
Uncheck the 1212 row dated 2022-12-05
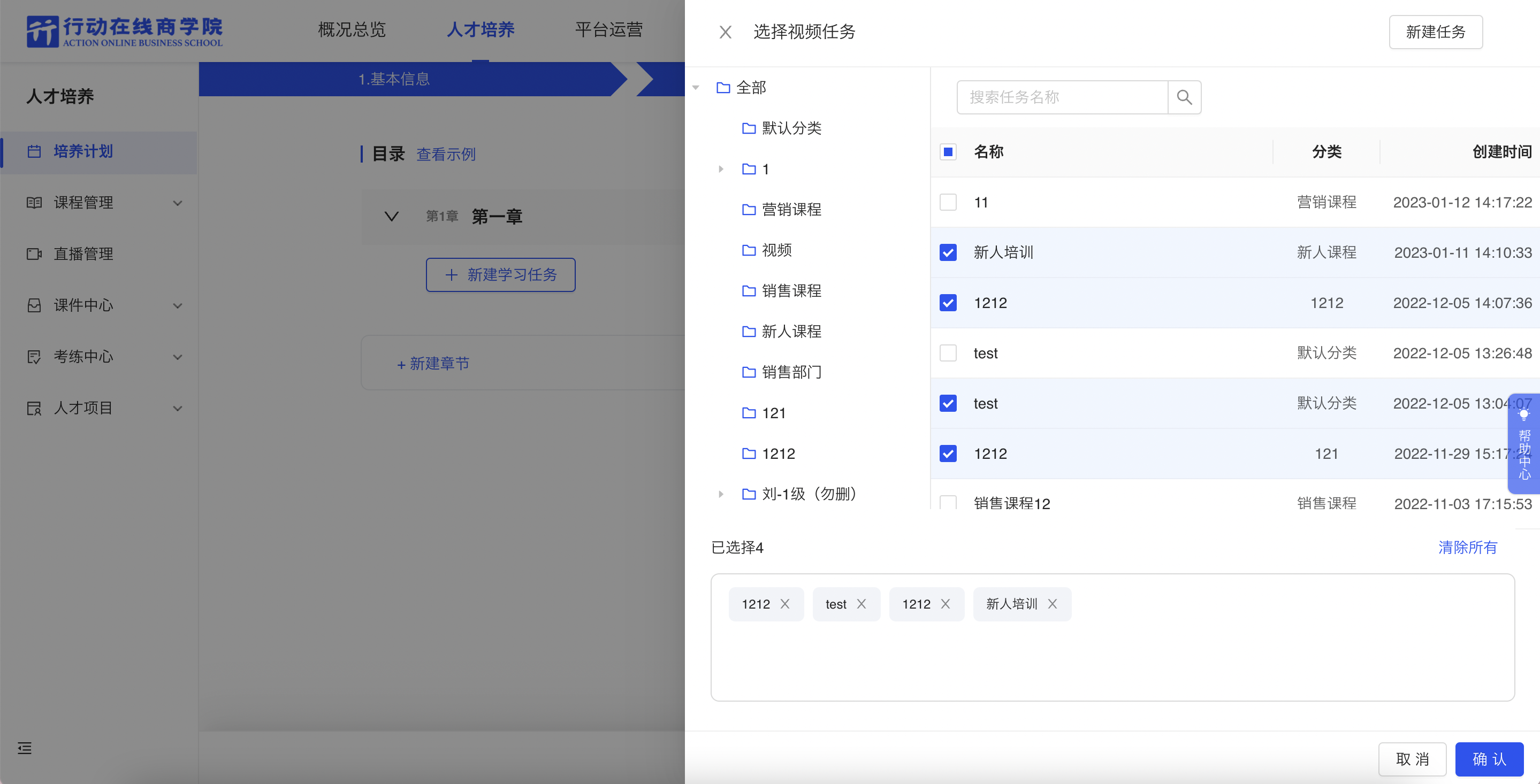(948, 302)
